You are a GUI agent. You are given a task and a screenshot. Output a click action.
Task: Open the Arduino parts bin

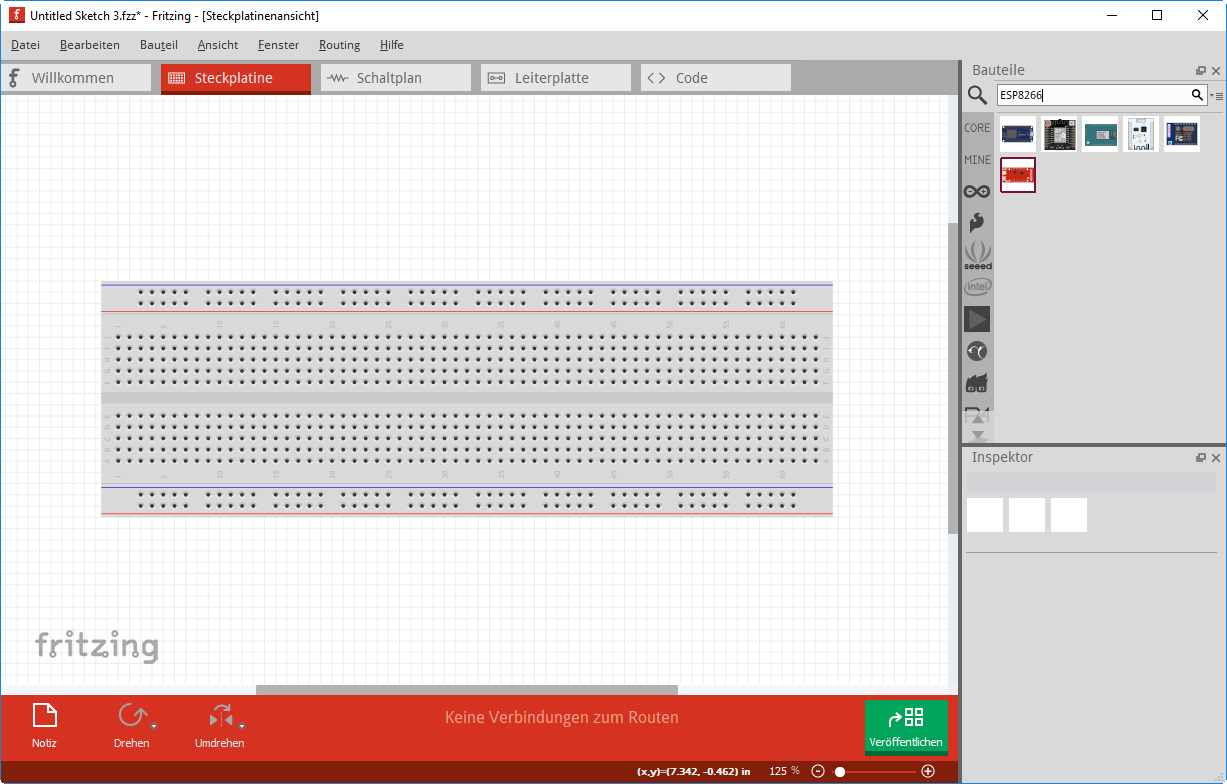pyautogui.click(x=977, y=191)
